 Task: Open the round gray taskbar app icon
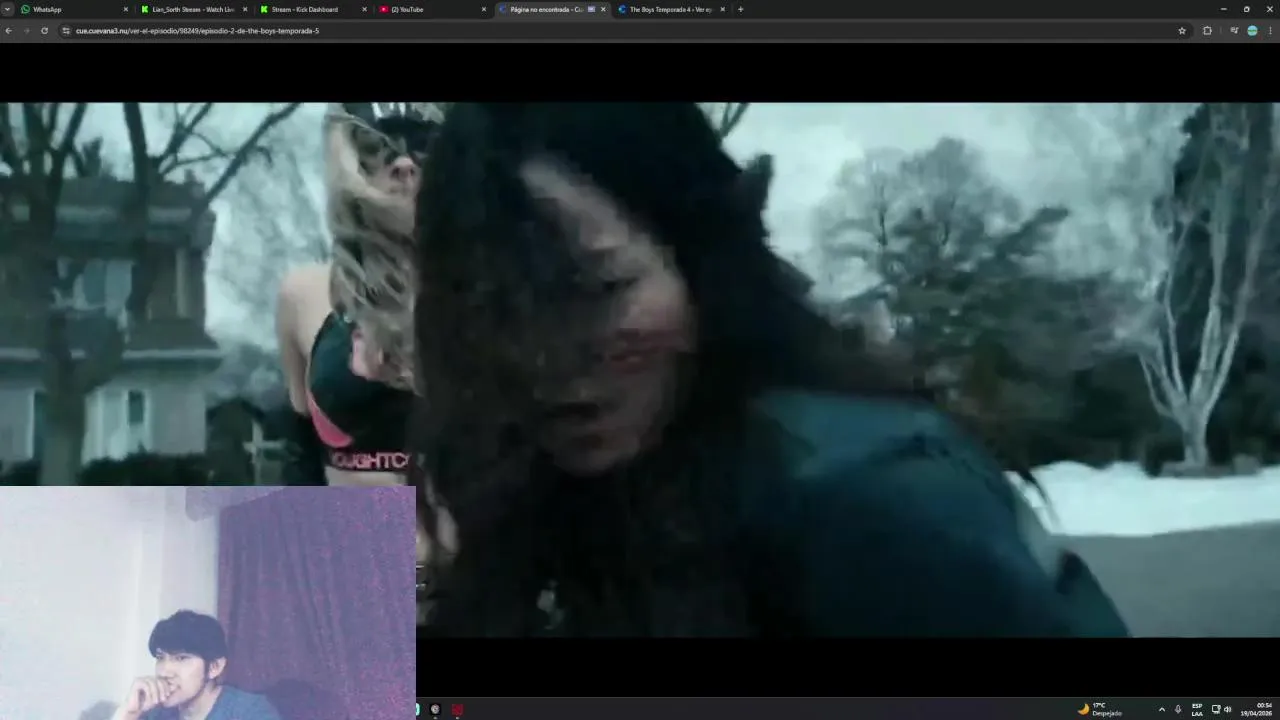click(x=435, y=709)
